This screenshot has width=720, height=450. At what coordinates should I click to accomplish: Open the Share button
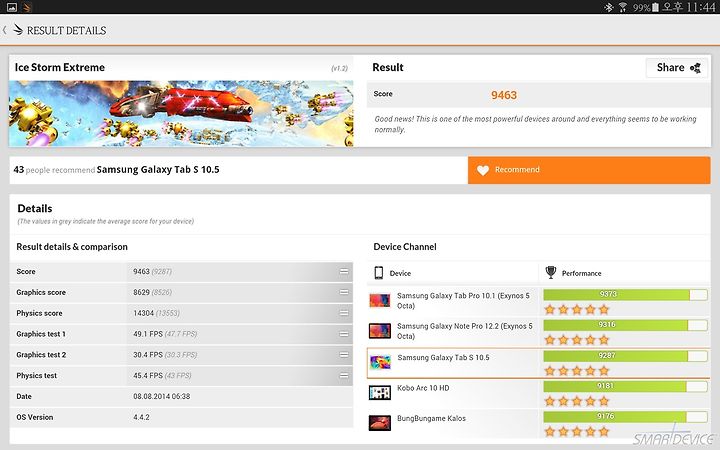click(x=677, y=68)
